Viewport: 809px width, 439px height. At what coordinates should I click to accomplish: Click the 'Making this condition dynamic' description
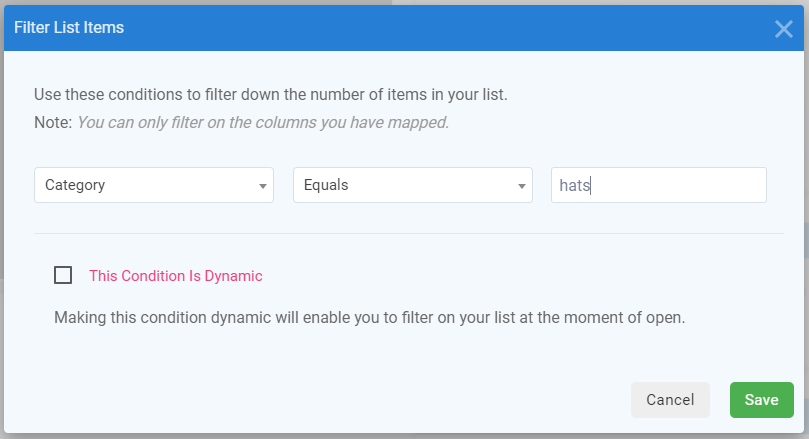tap(369, 317)
